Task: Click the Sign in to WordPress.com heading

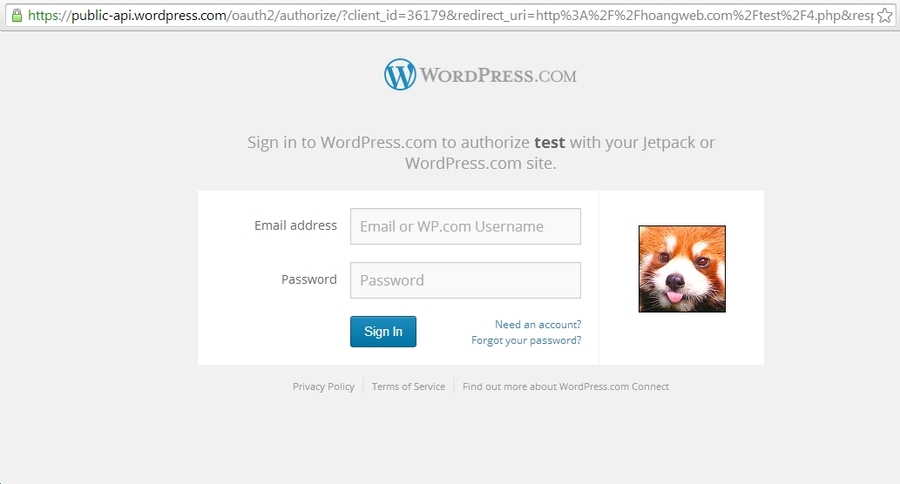Action: click(481, 153)
